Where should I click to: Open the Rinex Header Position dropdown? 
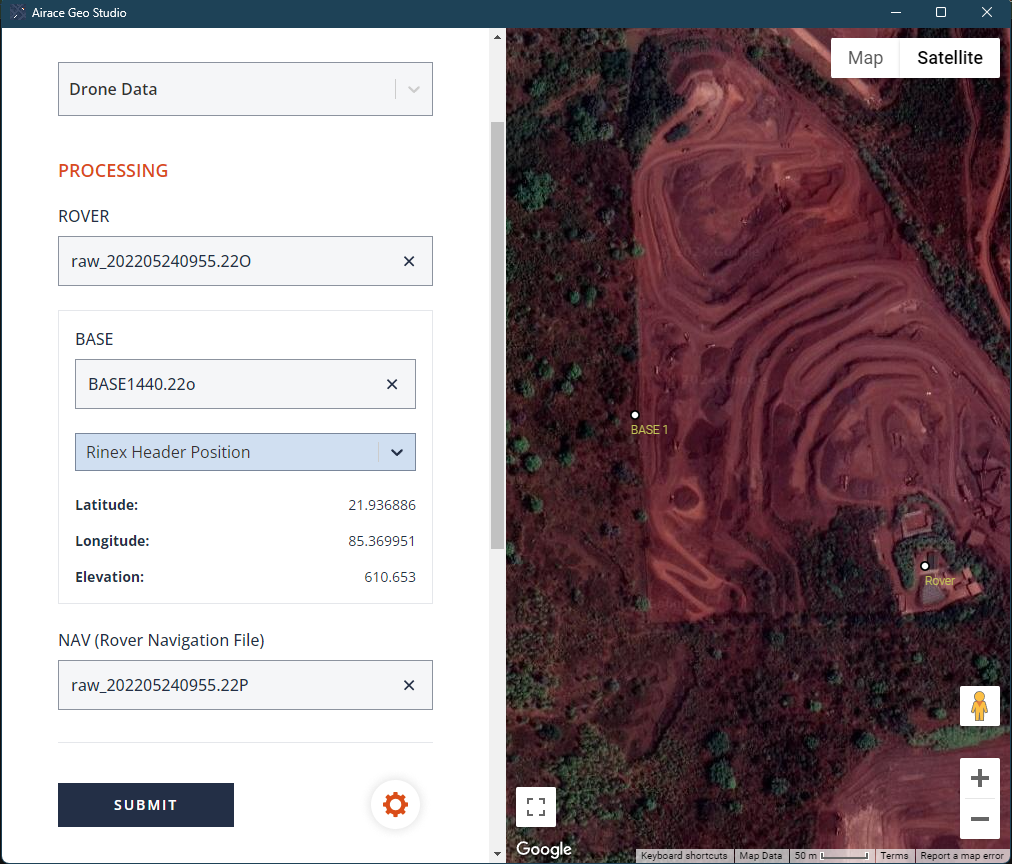tap(396, 452)
